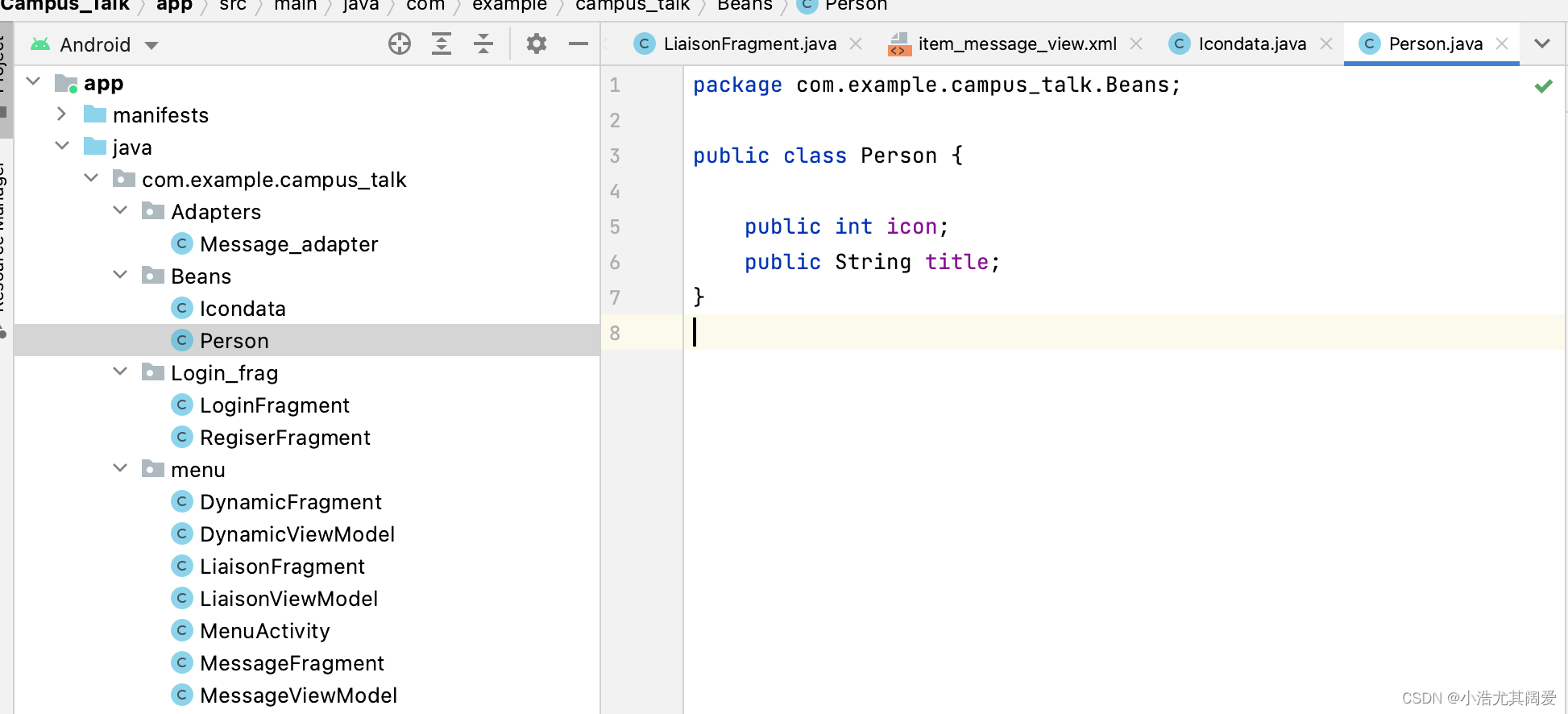This screenshot has width=1568, height=714.
Task: Open MessageFragment class
Action: coord(292,663)
